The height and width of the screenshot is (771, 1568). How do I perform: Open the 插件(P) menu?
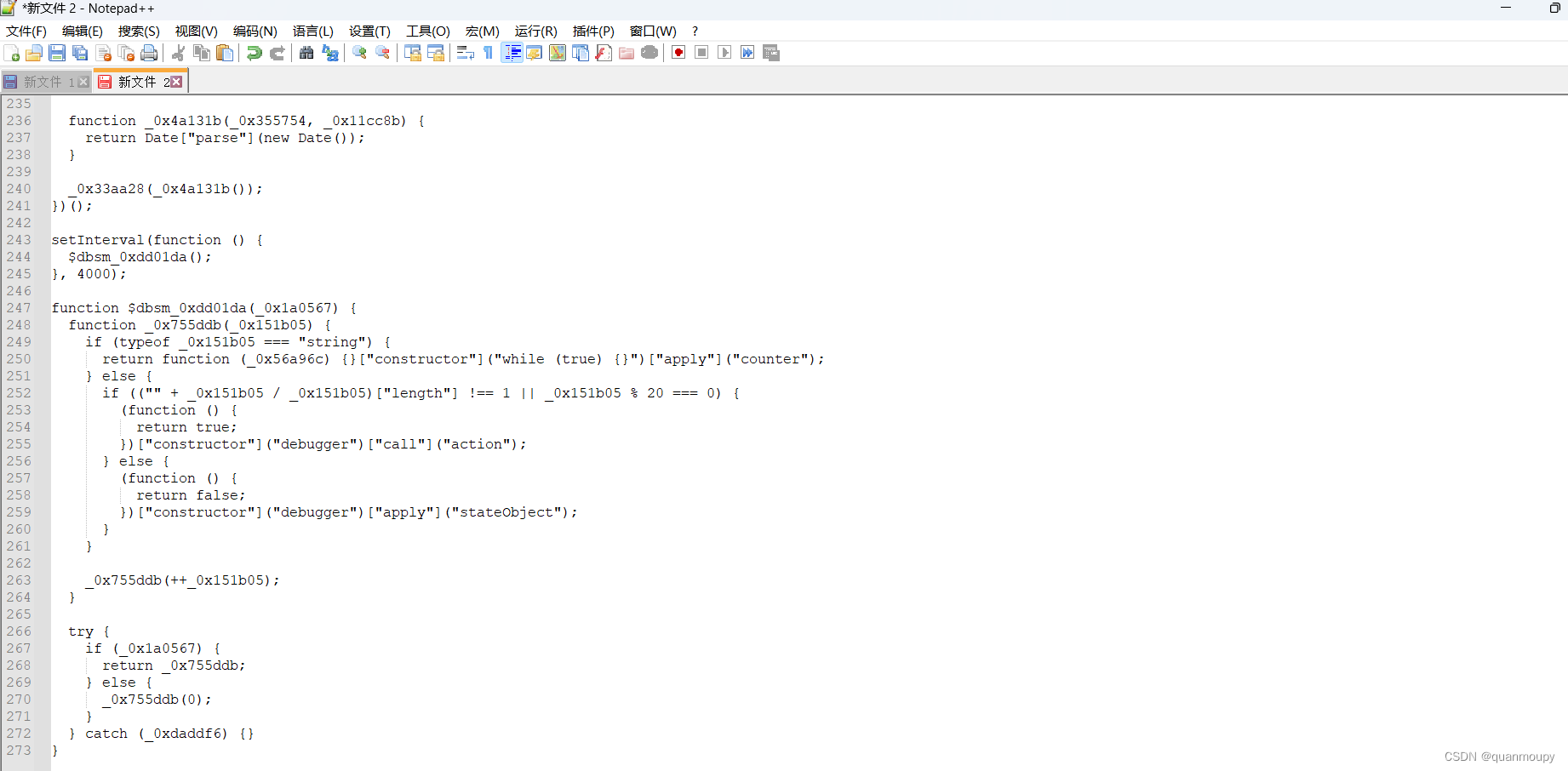593,31
